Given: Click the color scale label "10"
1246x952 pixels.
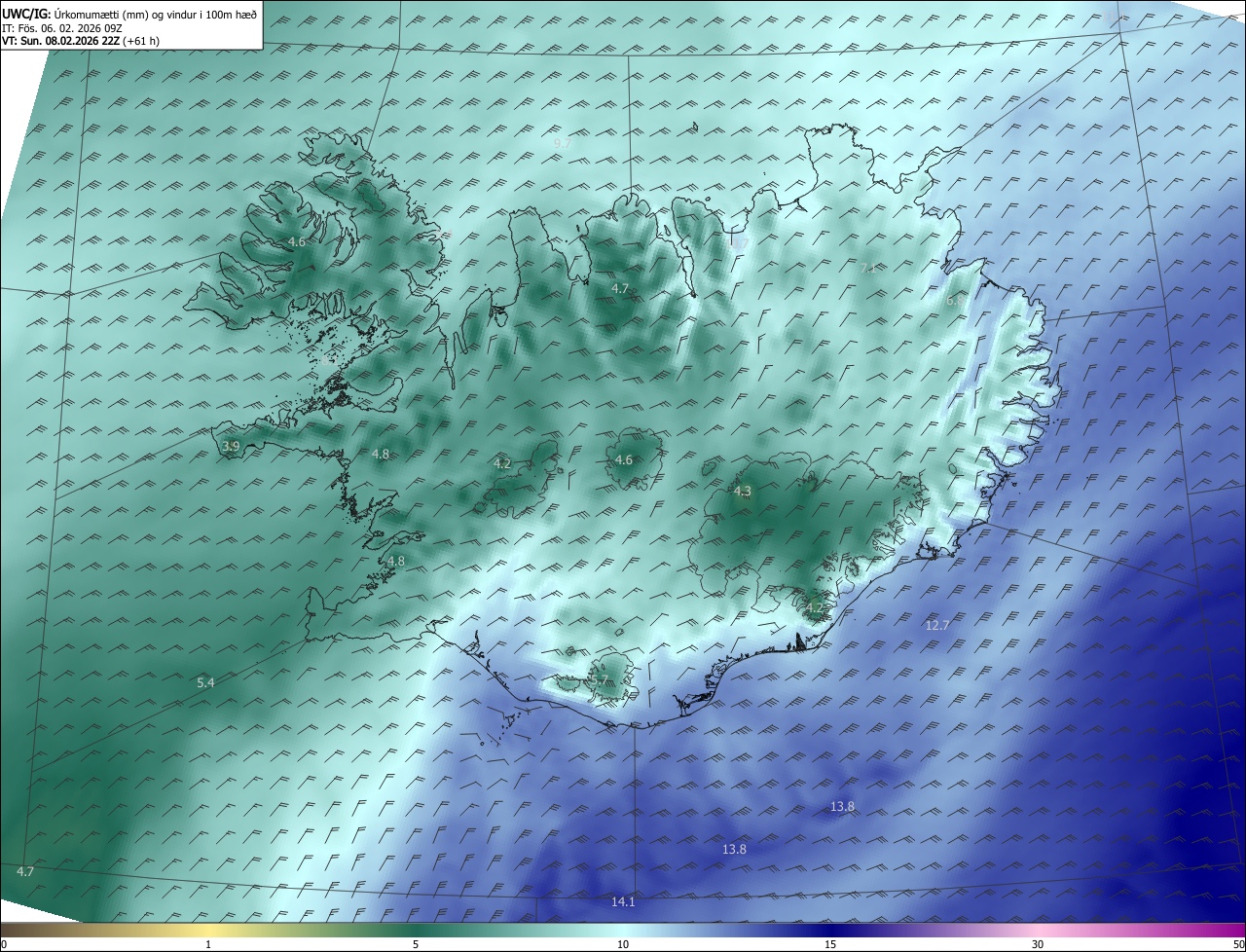Looking at the screenshot, I should click(x=623, y=945).
